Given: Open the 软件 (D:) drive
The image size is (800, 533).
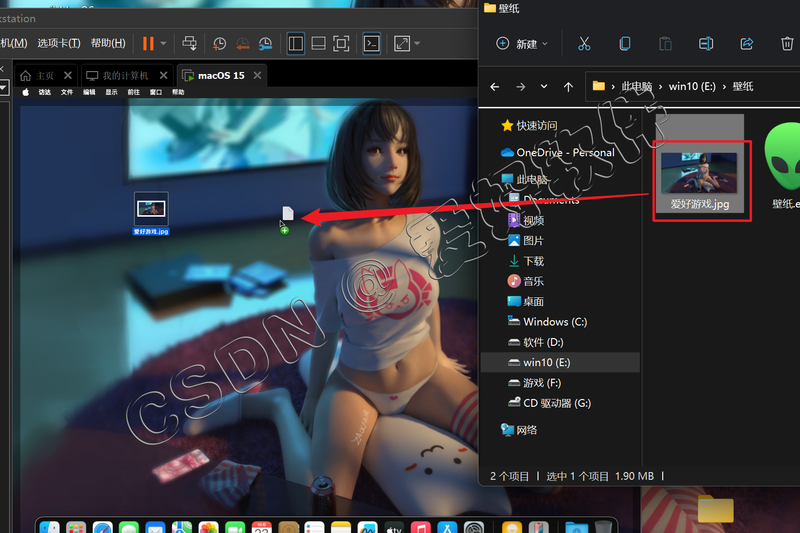Looking at the screenshot, I should click(536, 342).
